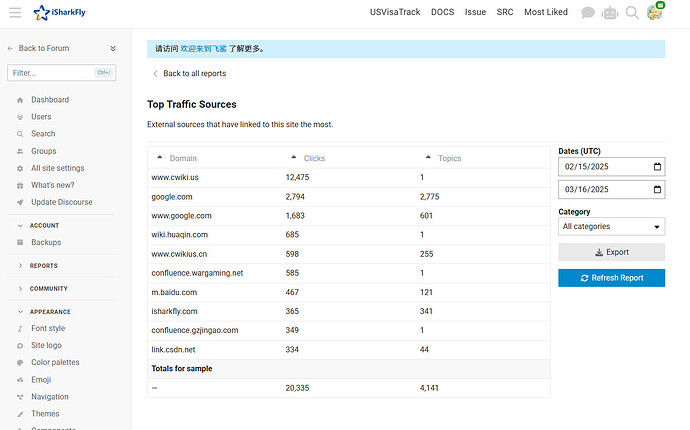
Task: Click the isharkfly.com domain cell
Action: click(174, 312)
